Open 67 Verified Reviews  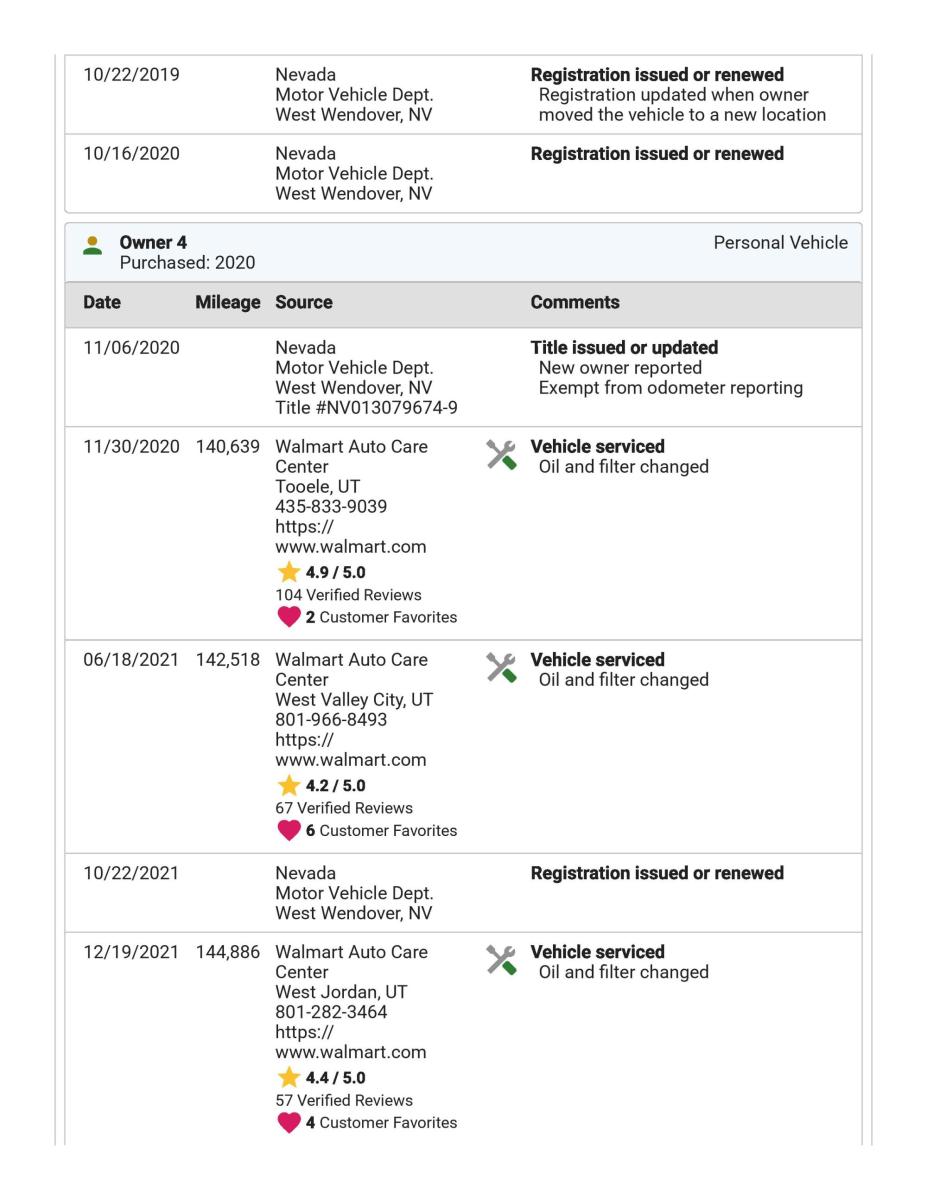point(343,808)
